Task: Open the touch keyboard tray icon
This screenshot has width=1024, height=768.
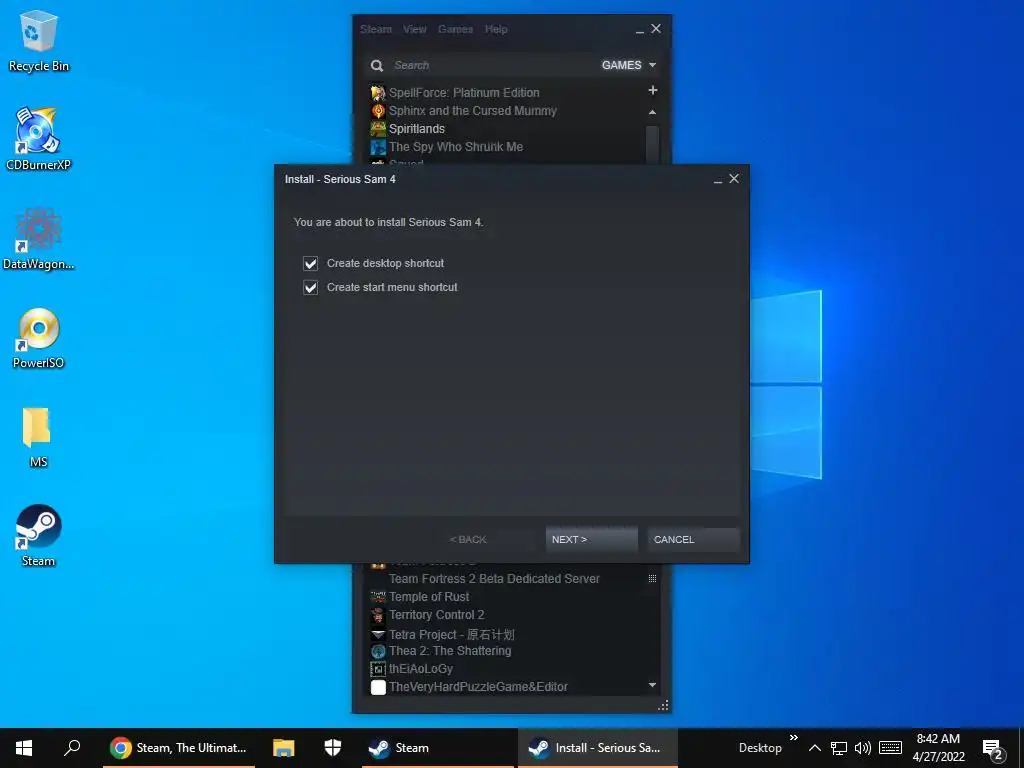Action: click(890, 748)
